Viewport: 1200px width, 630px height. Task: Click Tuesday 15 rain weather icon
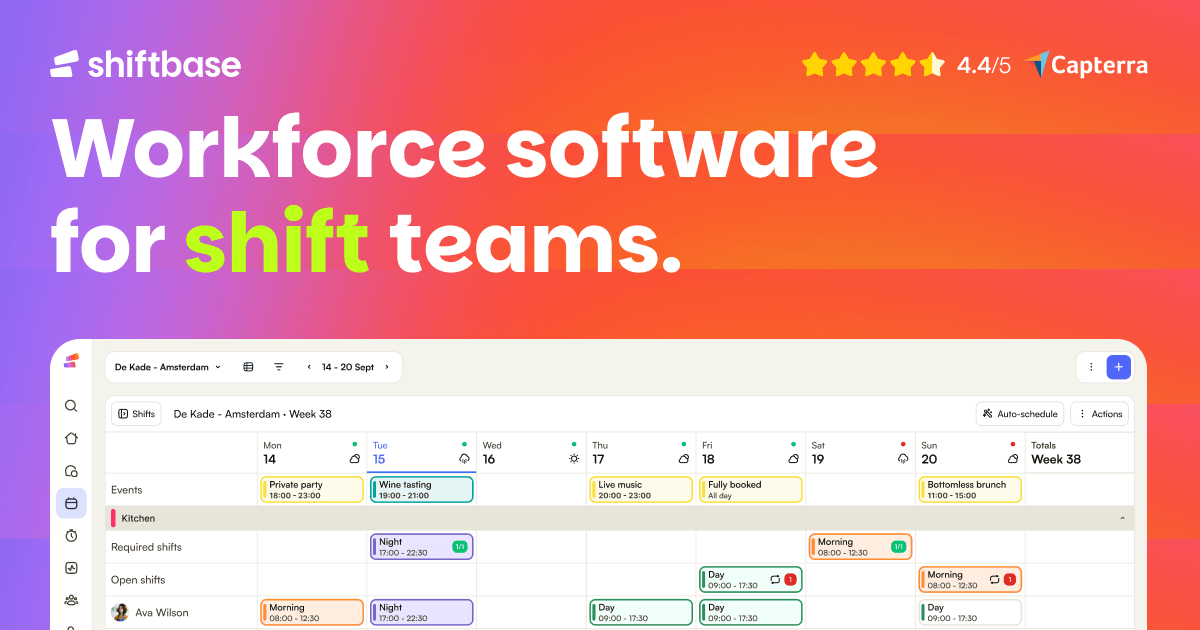coord(464,459)
